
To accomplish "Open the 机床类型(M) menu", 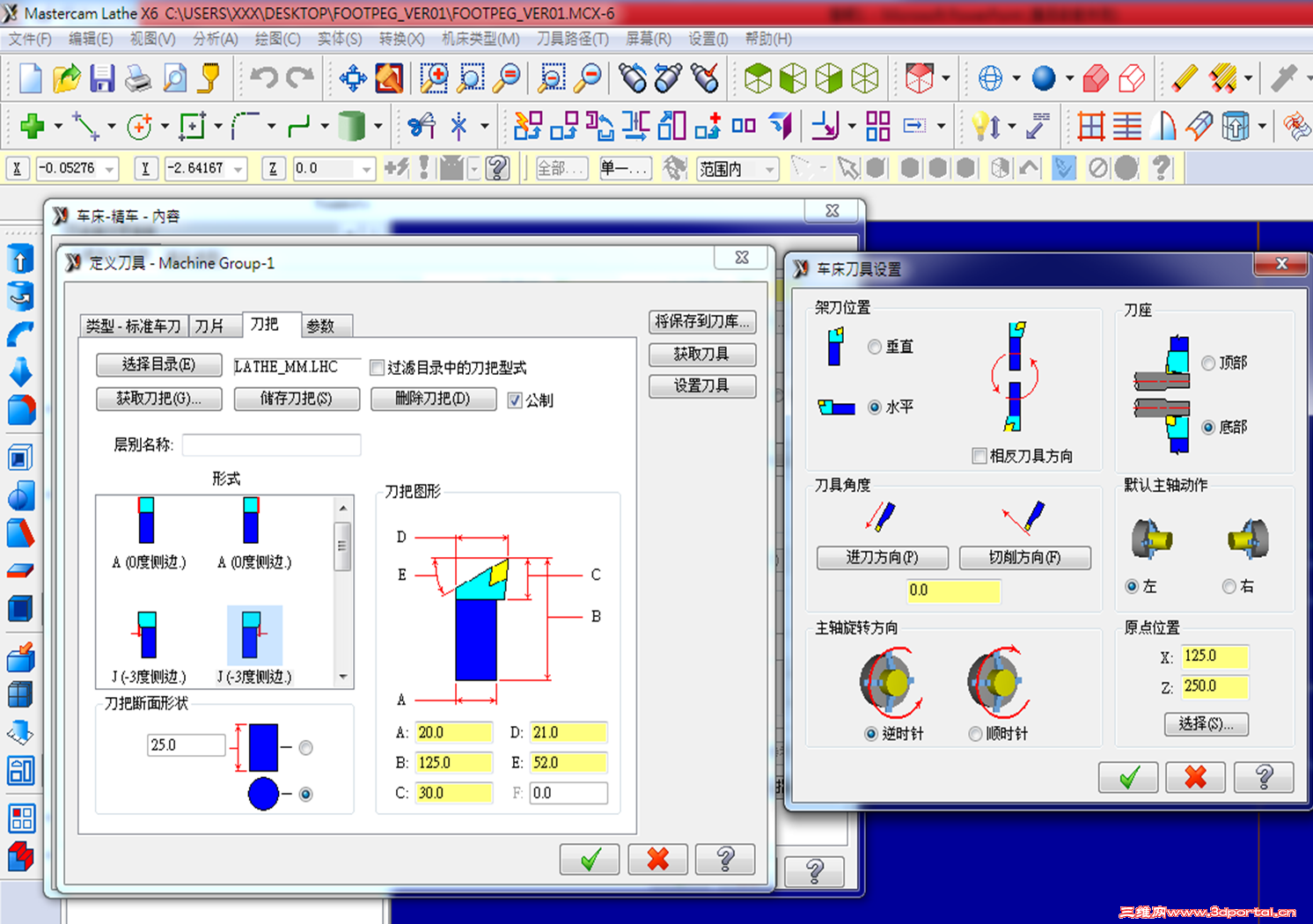I will click(480, 39).
